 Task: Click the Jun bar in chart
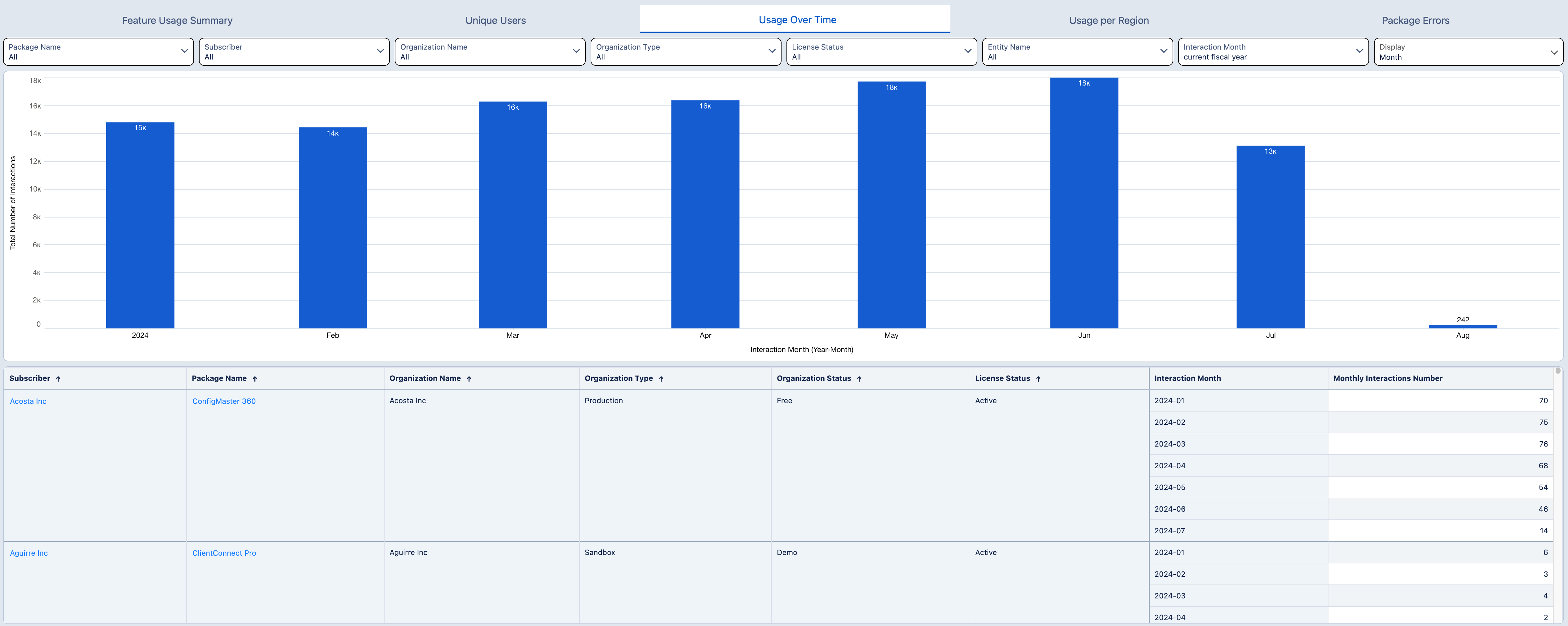[x=1084, y=203]
